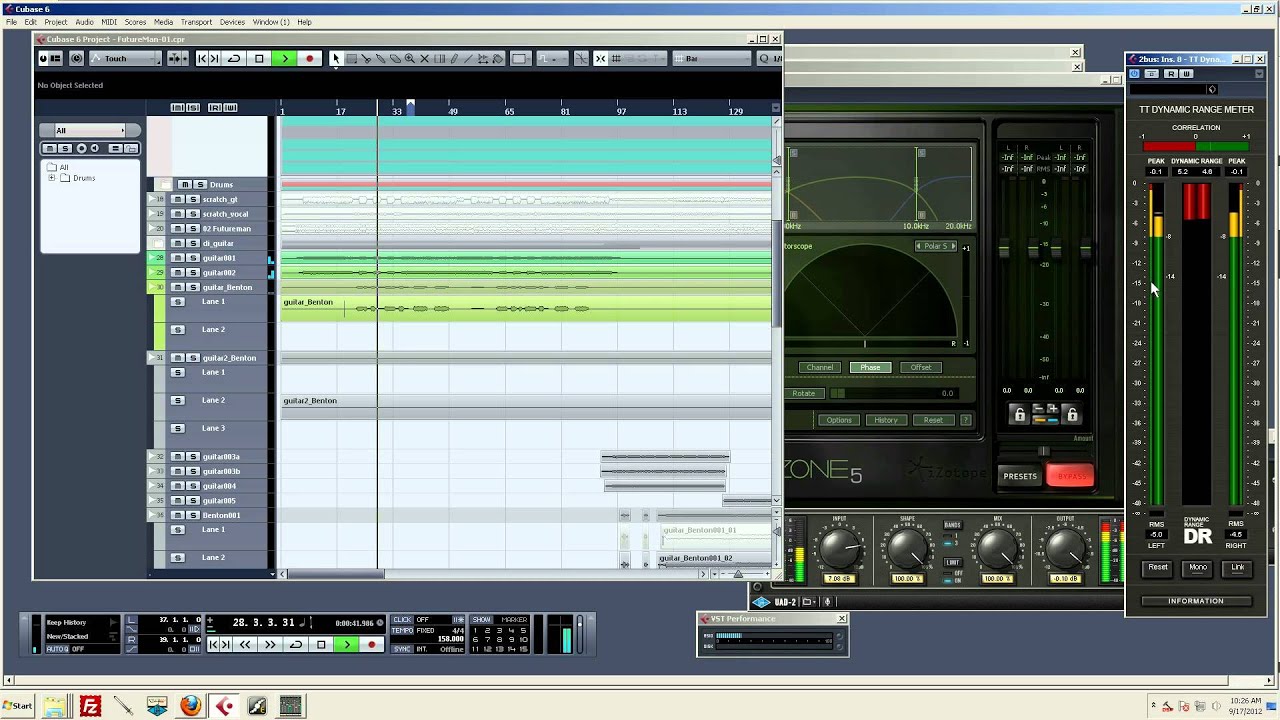Open the quantize preset dropdown in toolbar
This screenshot has height=720, width=1280.
pos(769,59)
